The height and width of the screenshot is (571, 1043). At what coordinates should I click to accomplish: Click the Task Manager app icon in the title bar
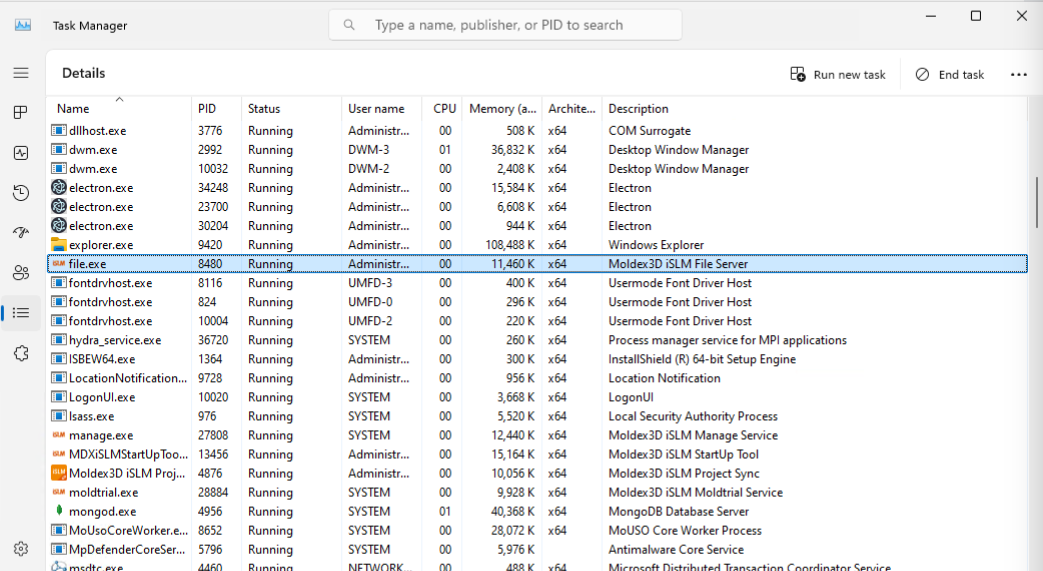click(23, 25)
